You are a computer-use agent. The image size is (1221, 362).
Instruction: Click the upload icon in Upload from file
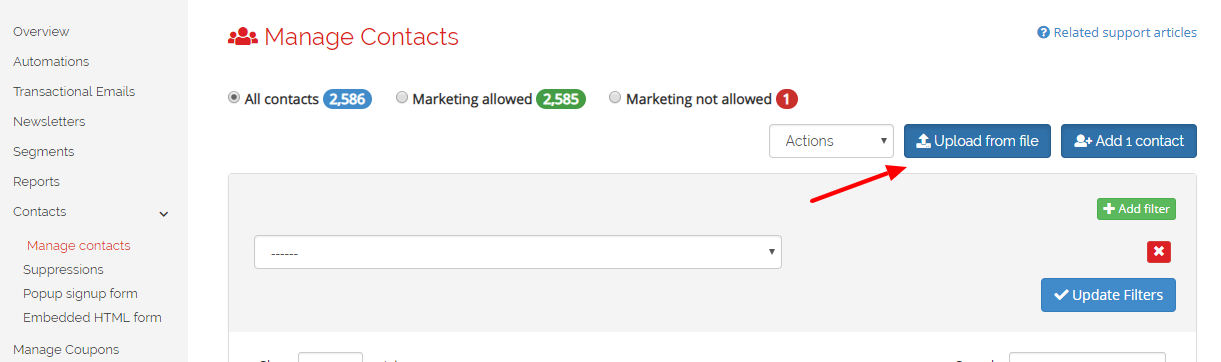point(924,141)
